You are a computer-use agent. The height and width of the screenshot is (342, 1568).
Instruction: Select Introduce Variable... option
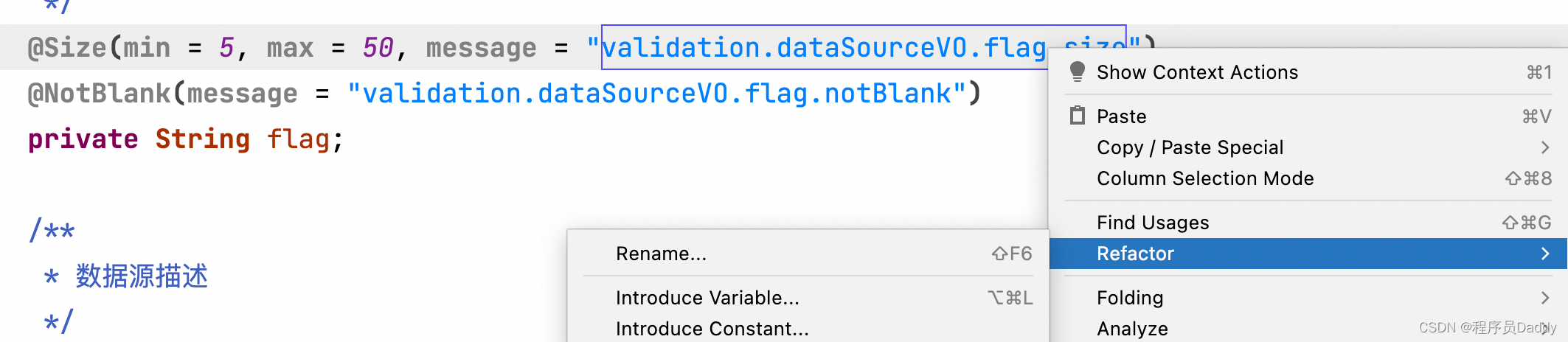pyautogui.click(x=808, y=298)
